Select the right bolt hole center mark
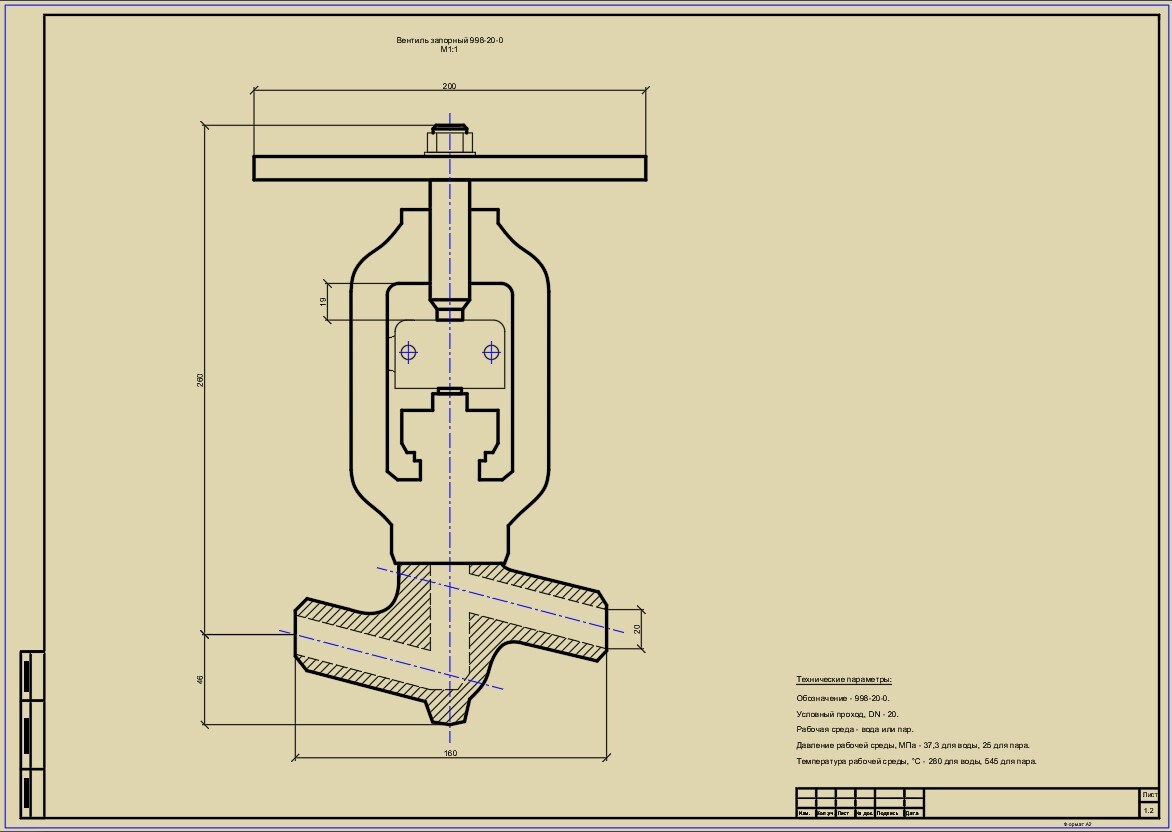The width and height of the screenshot is (1172, 832). [x=490, y=352]
